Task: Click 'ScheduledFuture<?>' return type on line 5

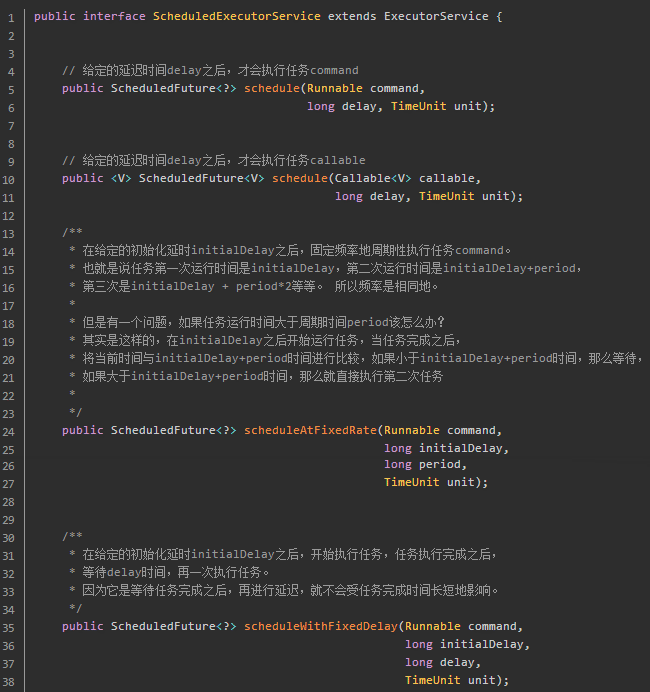Action: tap(173, 88)
